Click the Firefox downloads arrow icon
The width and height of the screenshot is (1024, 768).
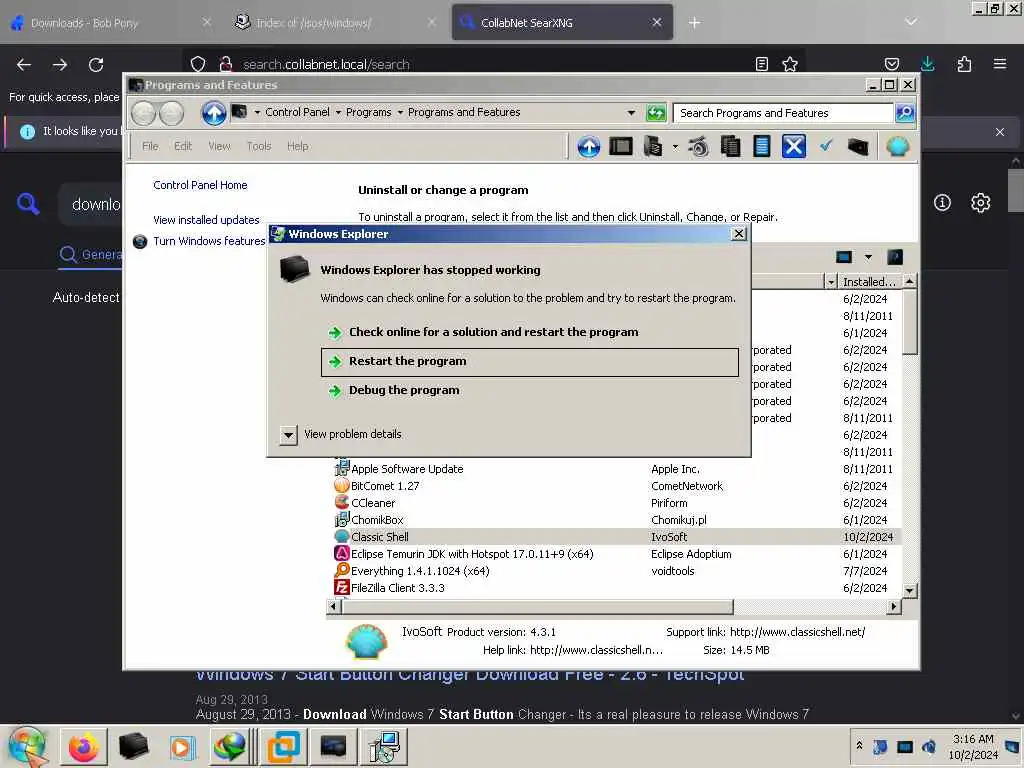tap(927, 63)
